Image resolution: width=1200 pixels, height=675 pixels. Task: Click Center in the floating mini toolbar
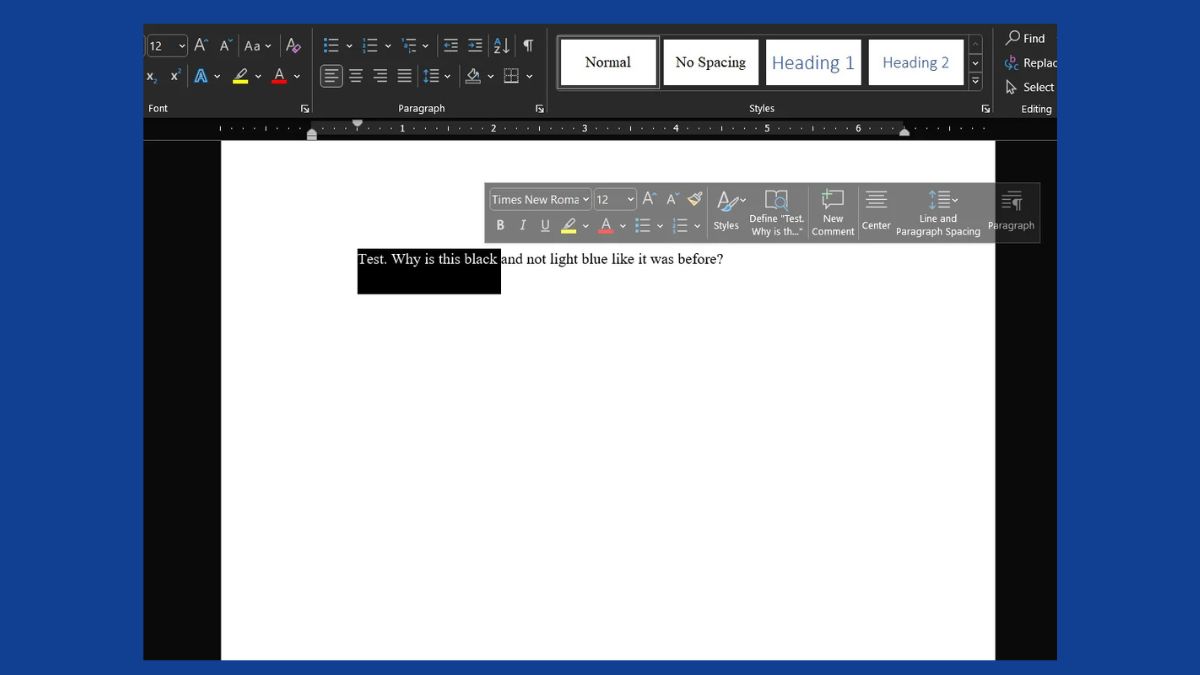coord(876,212)
